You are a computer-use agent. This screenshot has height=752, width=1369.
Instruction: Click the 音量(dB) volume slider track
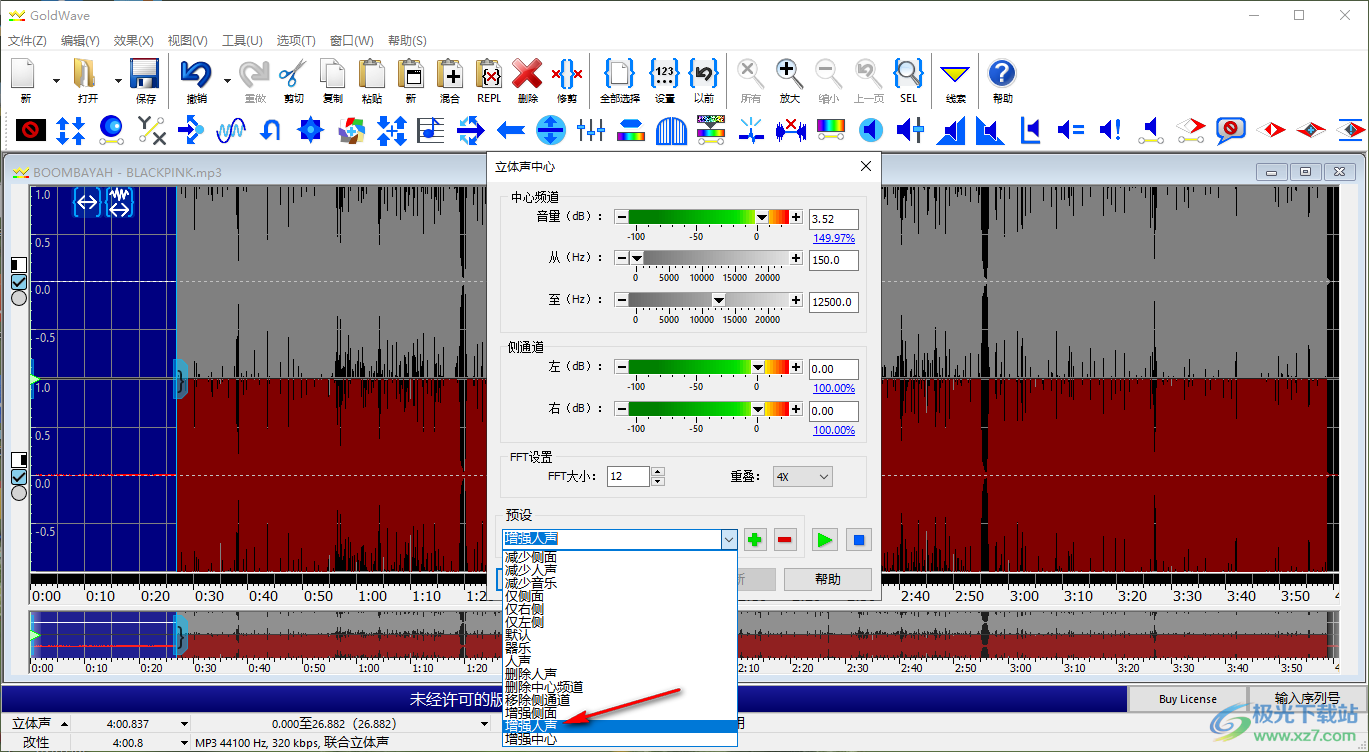(708, 217)
